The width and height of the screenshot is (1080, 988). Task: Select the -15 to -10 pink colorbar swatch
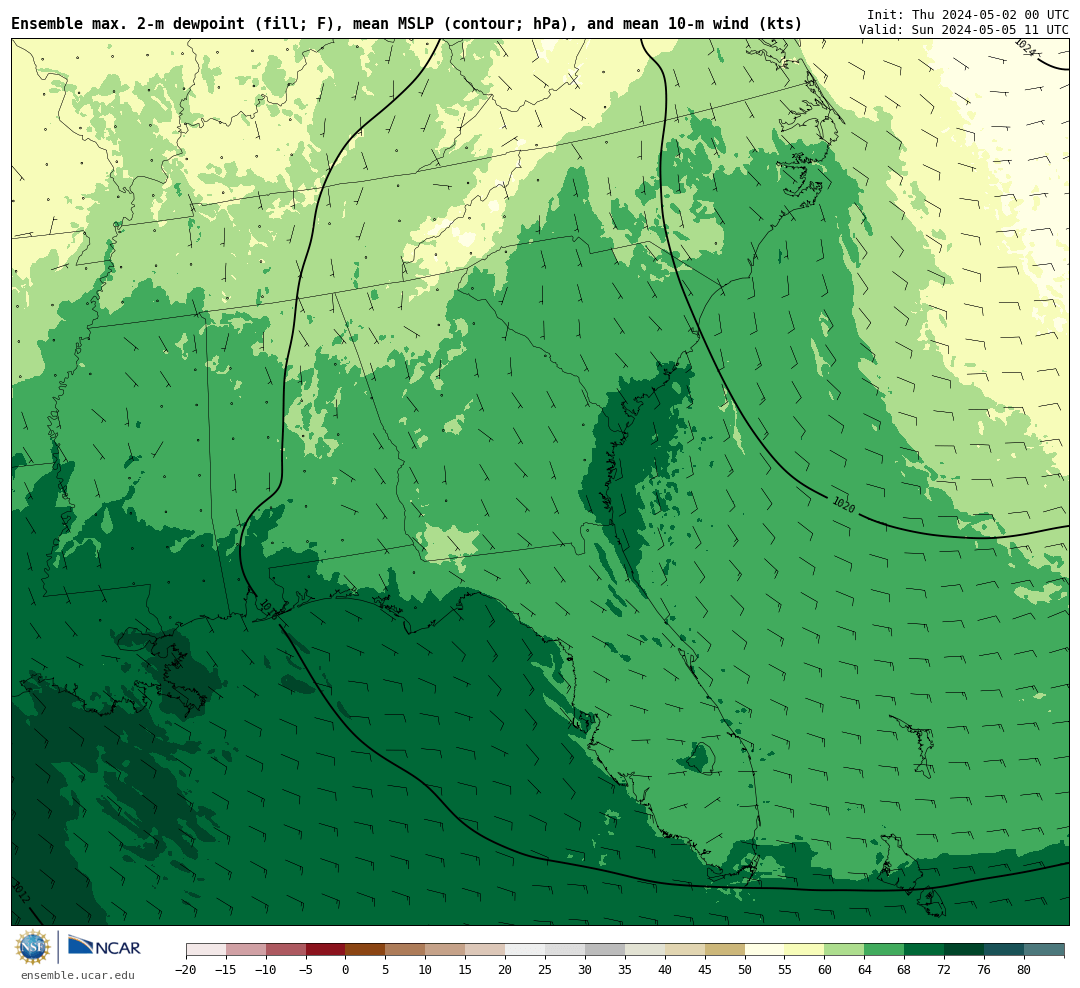tap(246, 950)
